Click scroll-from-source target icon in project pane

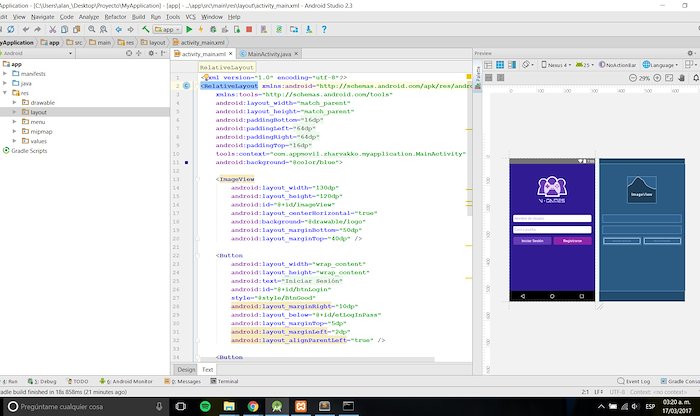tap(129, 53)
